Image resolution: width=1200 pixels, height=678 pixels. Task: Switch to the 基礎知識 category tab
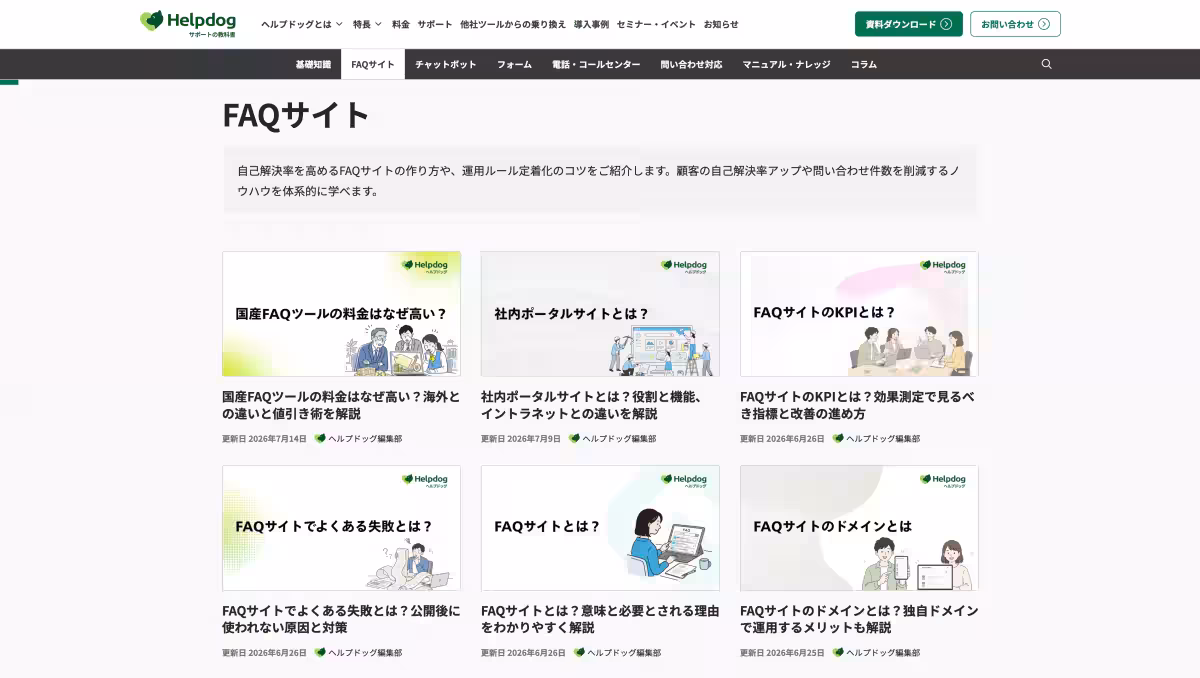tap(313, 64)
